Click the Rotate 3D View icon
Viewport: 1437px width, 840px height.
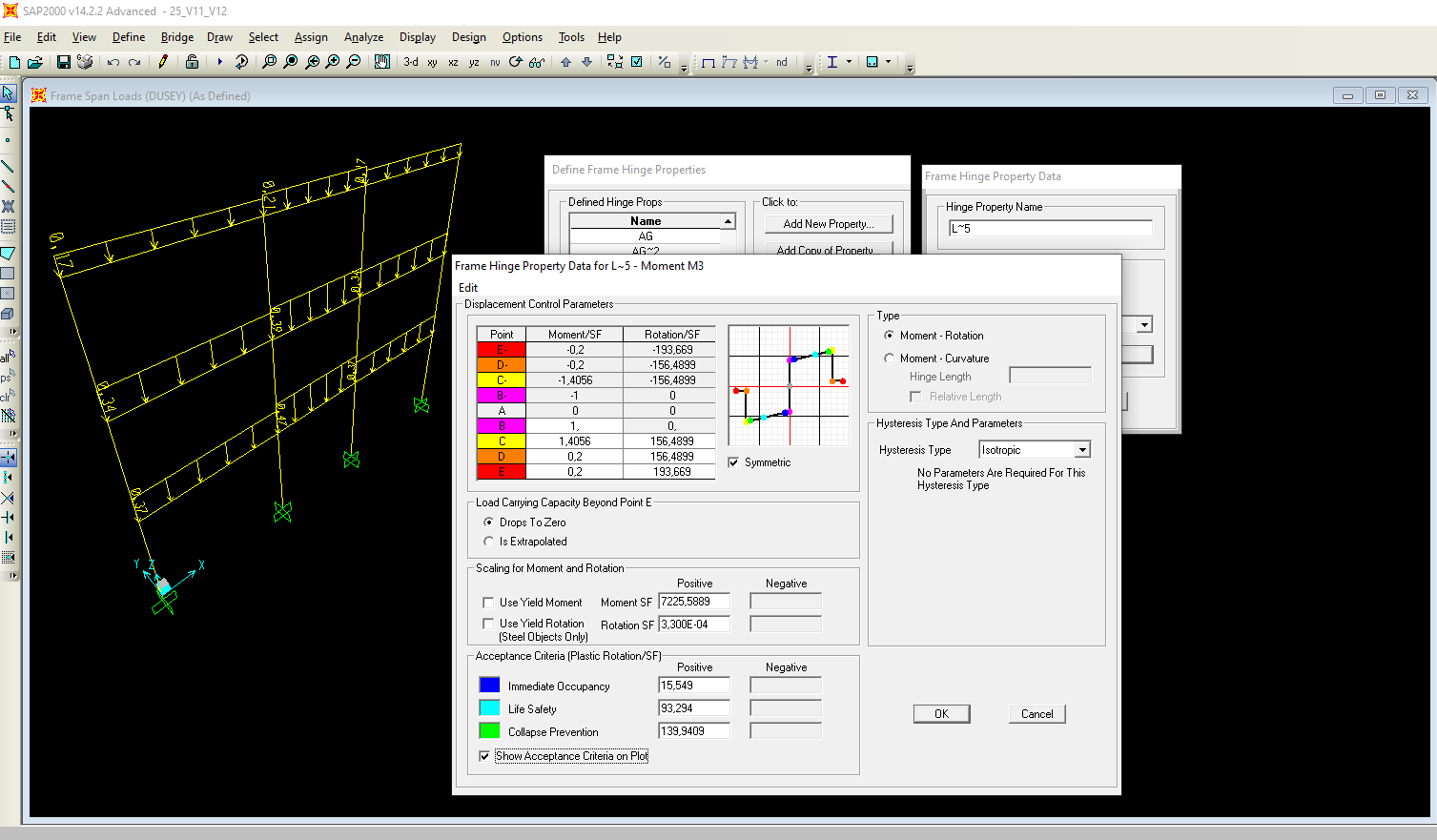click(x=516, y=62)
